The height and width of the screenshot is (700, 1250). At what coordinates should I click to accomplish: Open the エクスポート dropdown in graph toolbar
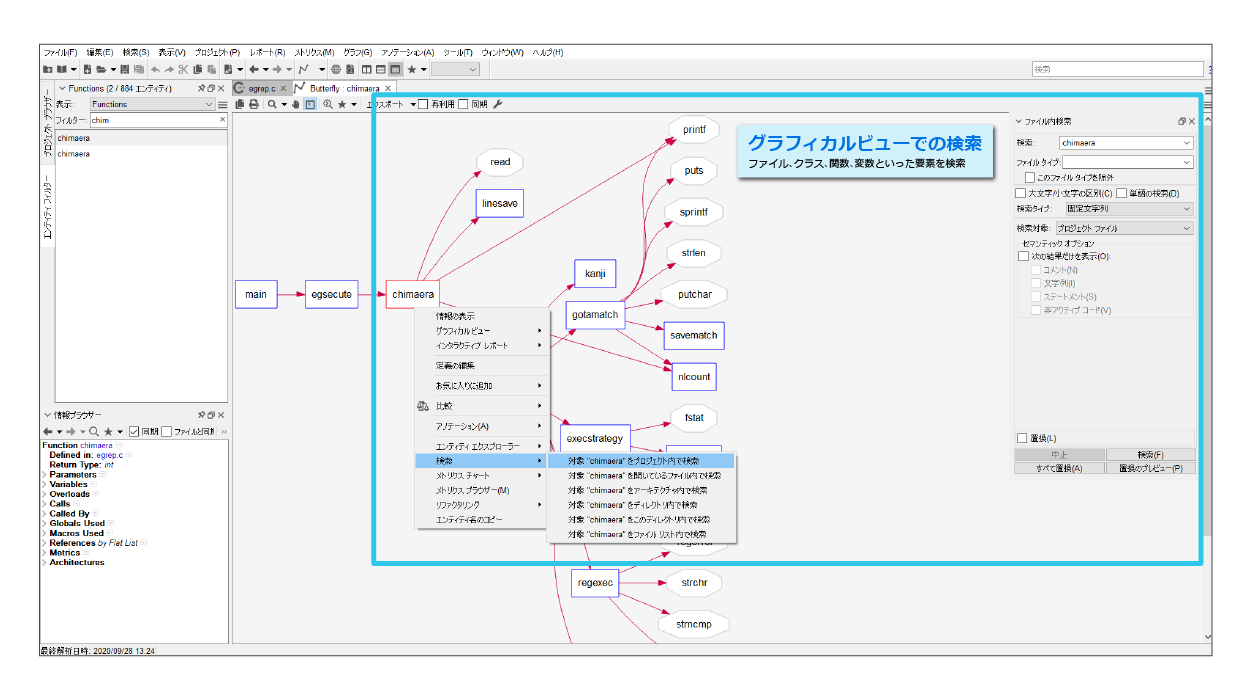391,104
